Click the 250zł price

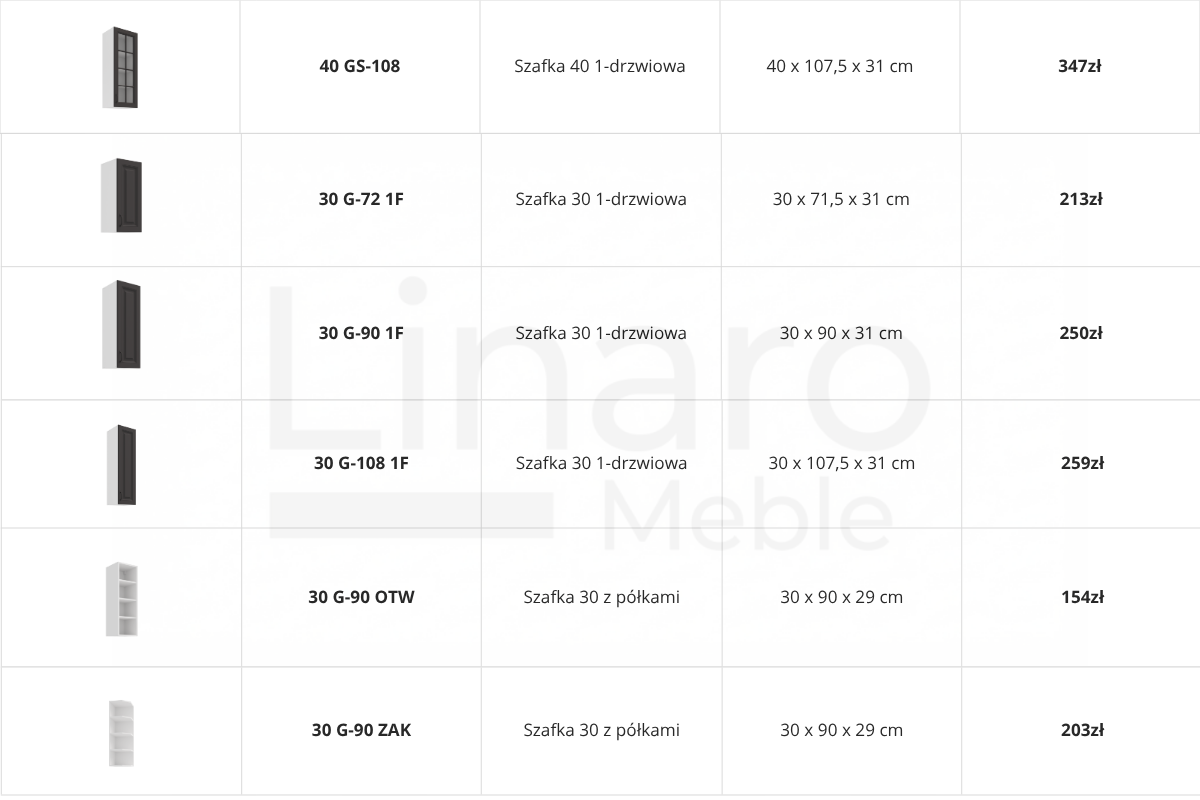1081,333
